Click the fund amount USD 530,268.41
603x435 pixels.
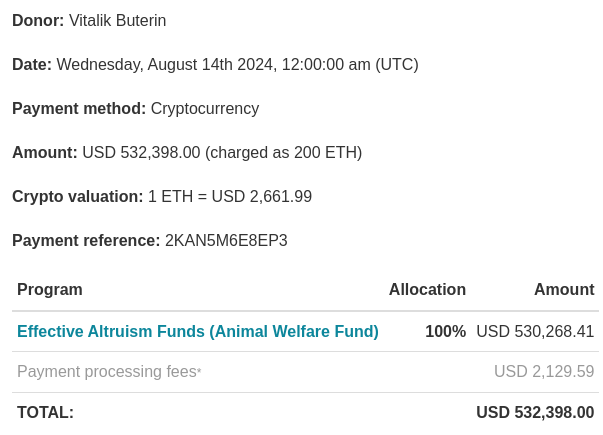[535, 332]
